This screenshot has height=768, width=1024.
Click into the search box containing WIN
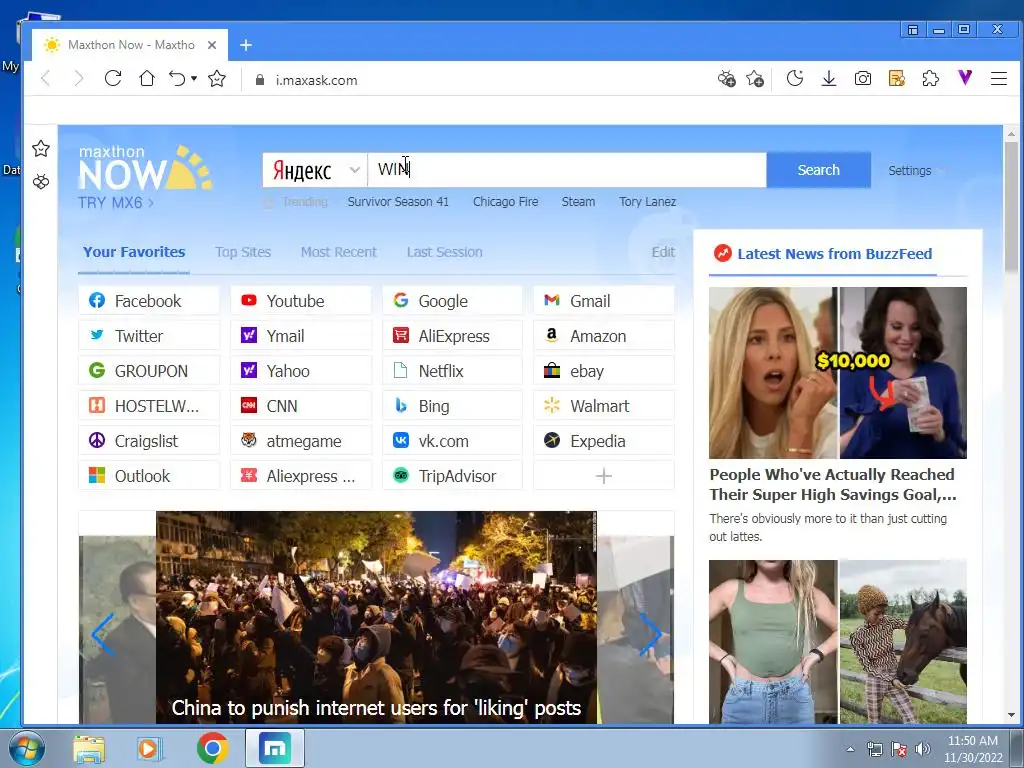pos(567,170)
